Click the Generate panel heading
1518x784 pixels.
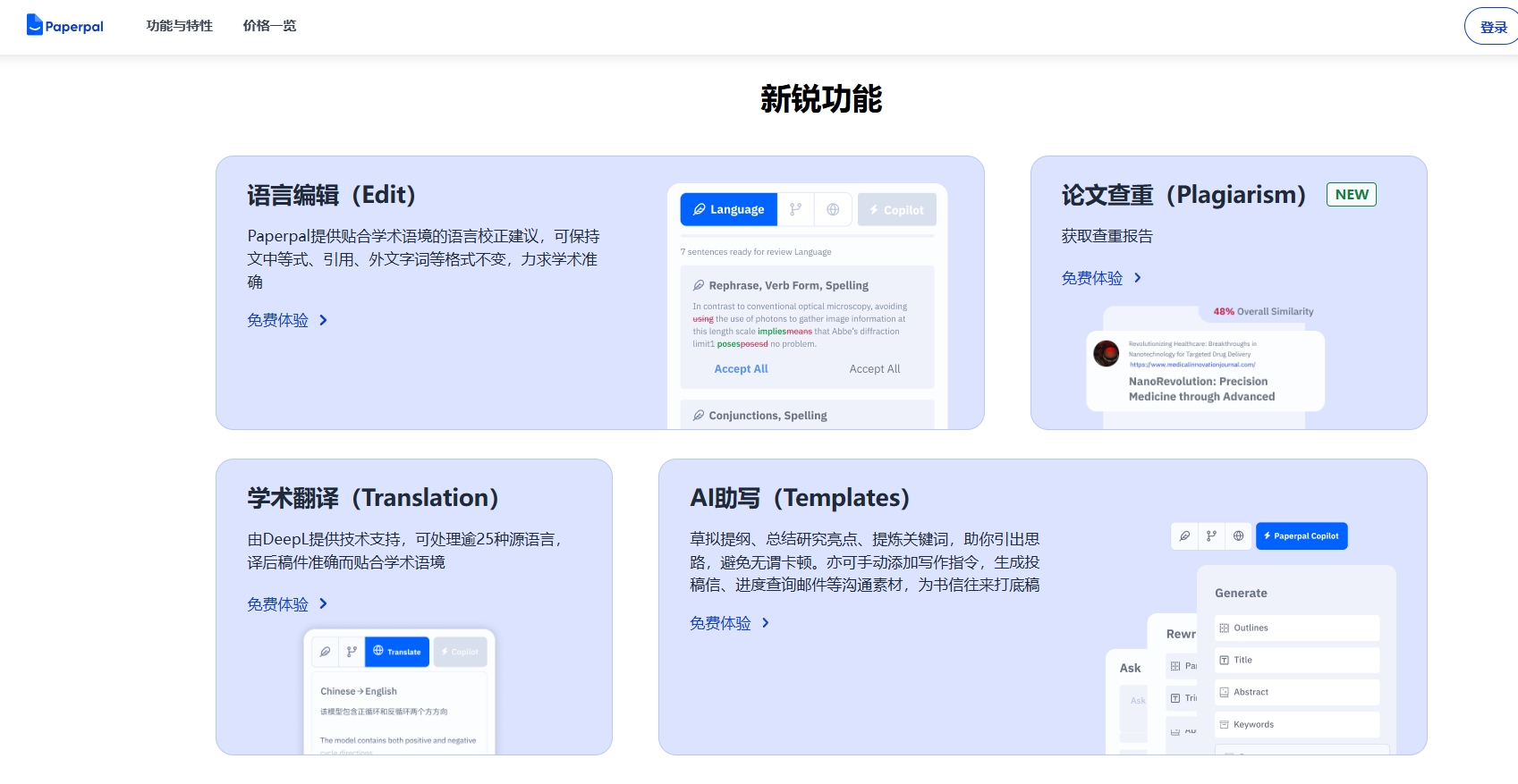click(x=1241, y=594)
